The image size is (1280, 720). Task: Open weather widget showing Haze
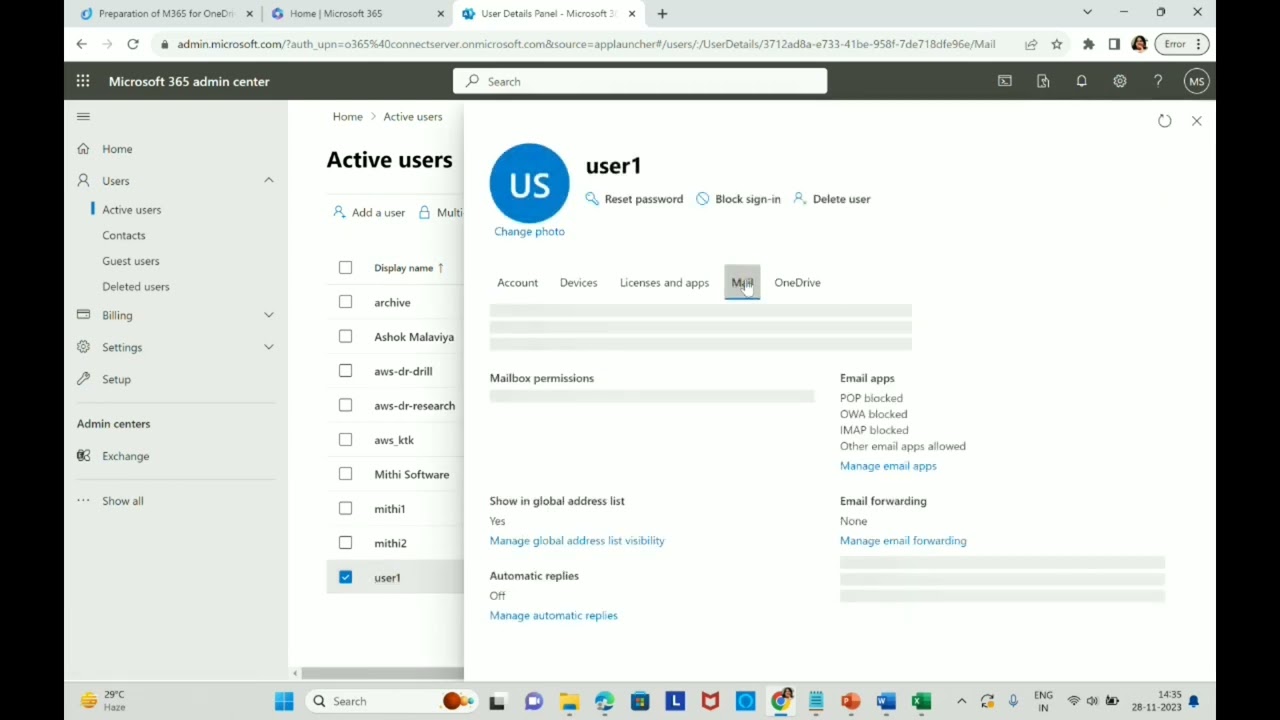(102, 701)
